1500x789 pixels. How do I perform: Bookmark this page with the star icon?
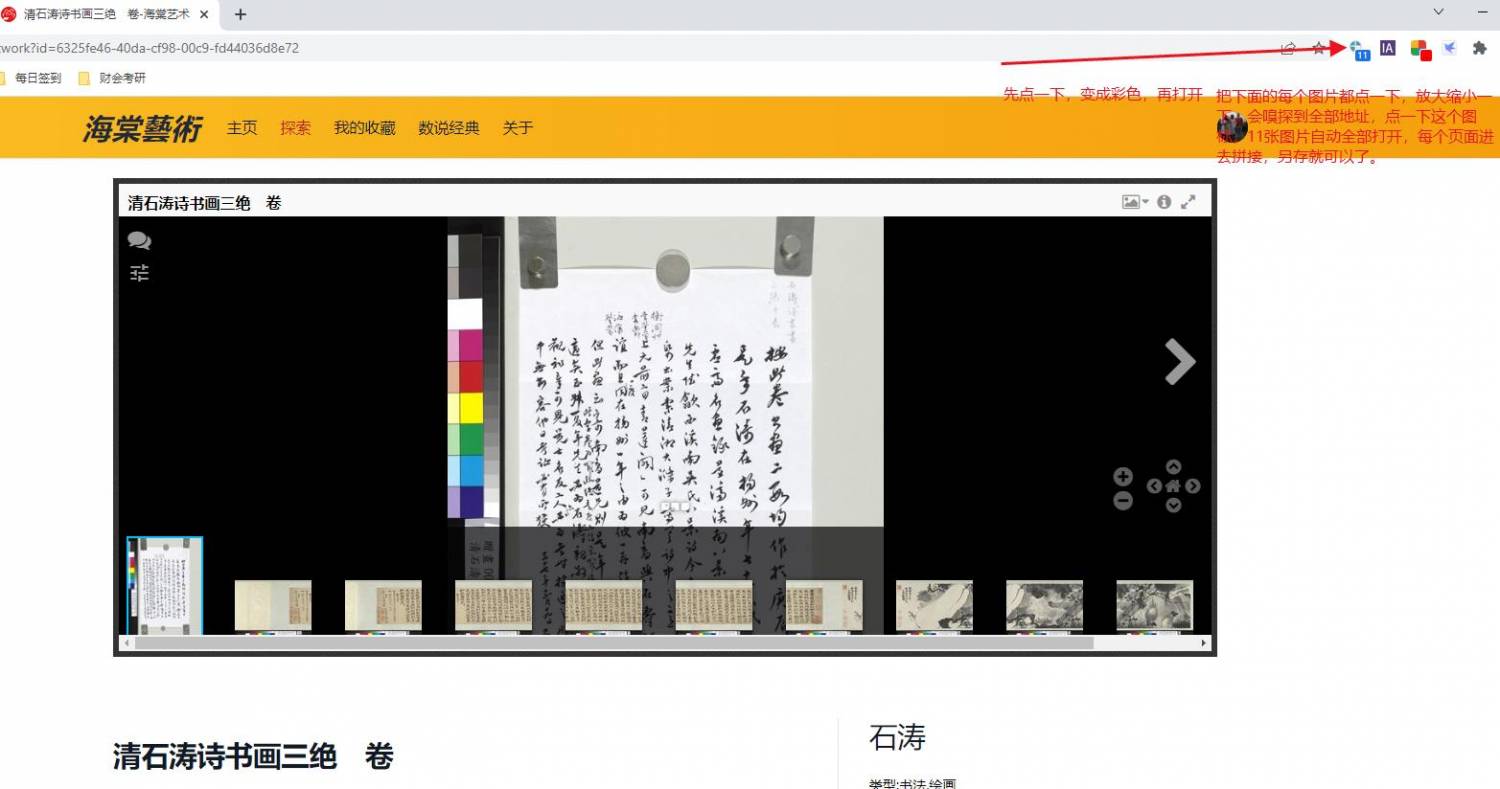pyautogui.click(x=1319, y=48)
